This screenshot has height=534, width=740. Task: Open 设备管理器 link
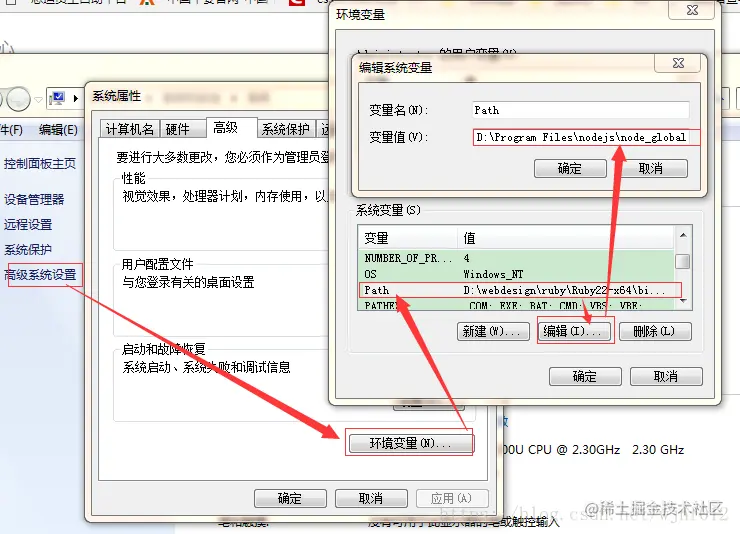pyautogui.click(x=34, y=199)
